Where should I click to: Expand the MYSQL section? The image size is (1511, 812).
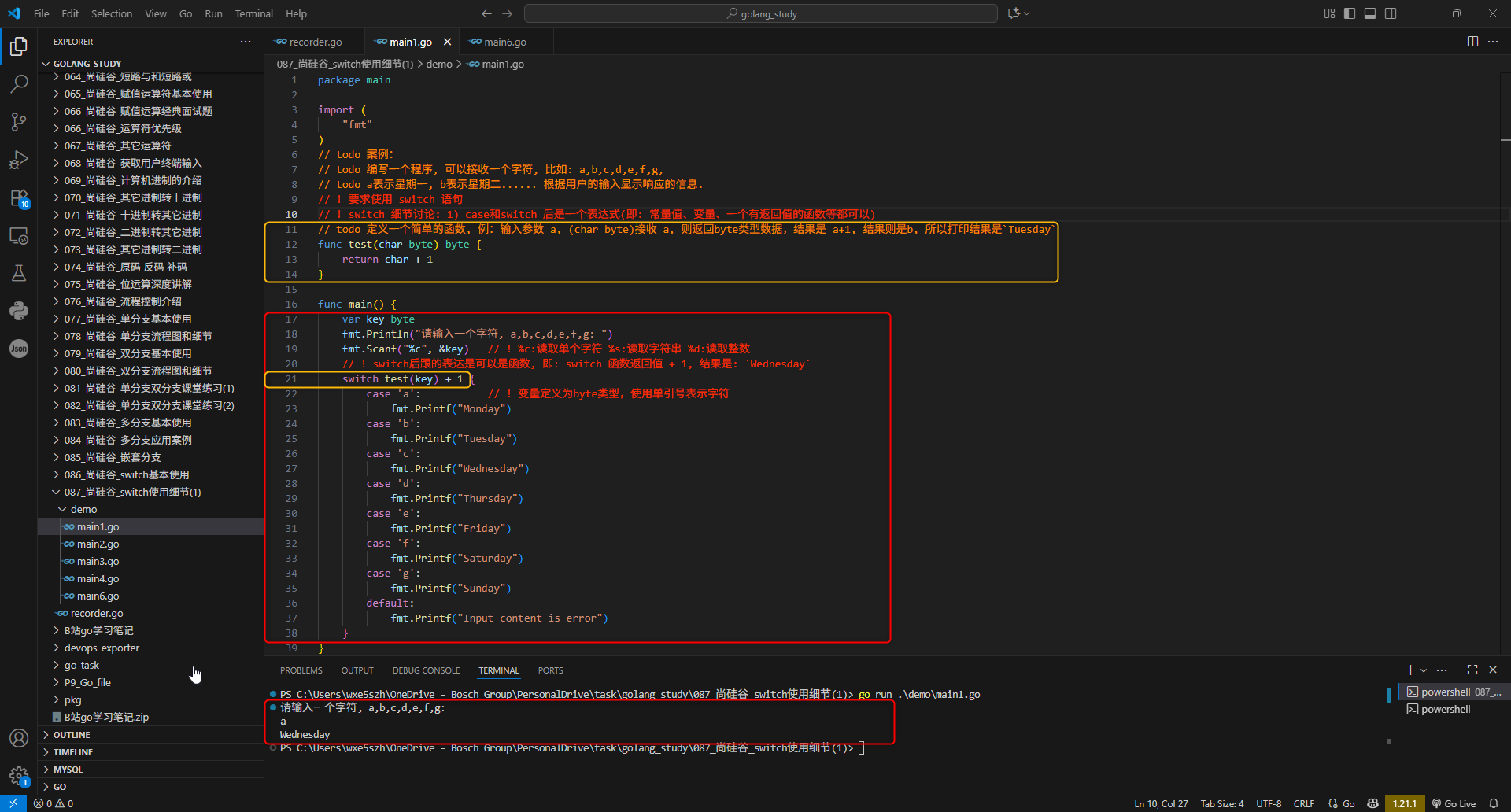pyautogui.click(x=150, y=770)
